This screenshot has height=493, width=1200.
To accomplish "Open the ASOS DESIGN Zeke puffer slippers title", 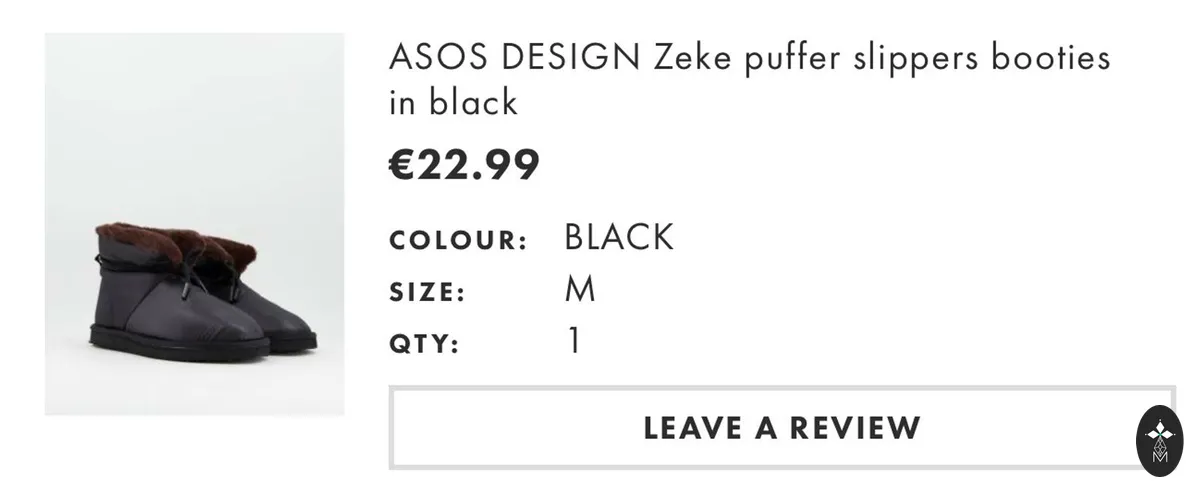I will click(749, 79).
